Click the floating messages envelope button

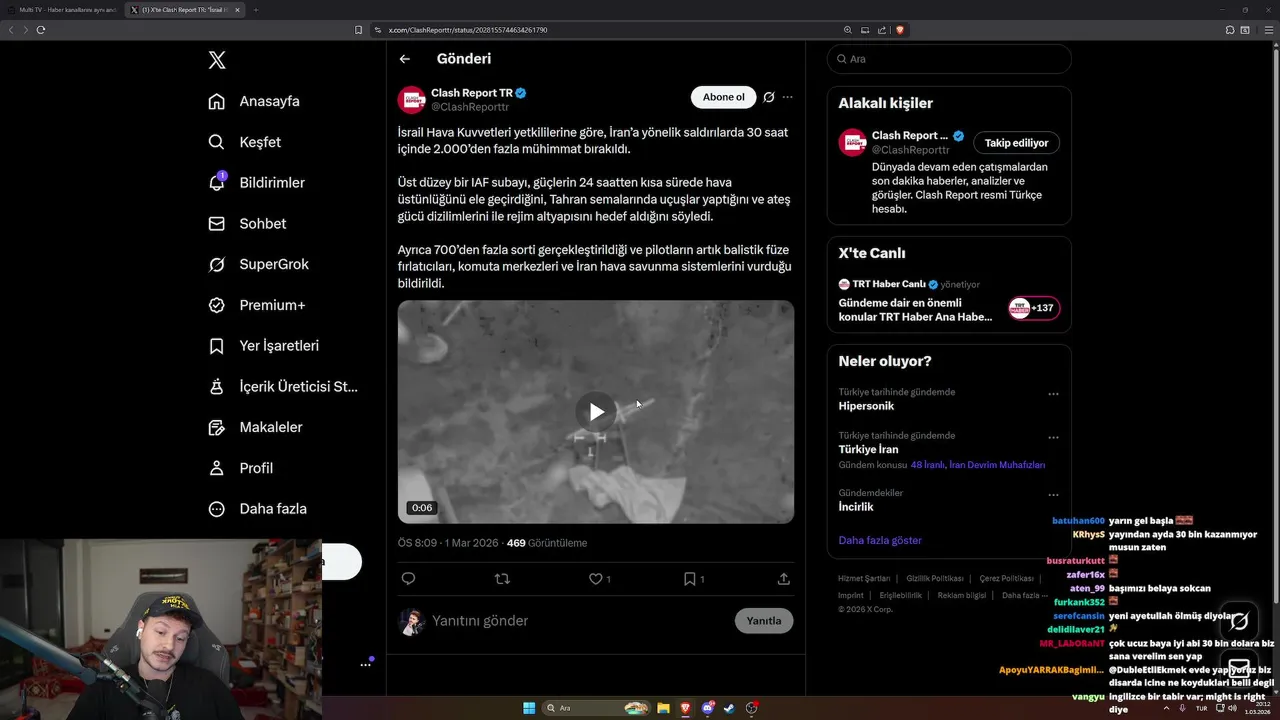click(x=1239, y=669)
